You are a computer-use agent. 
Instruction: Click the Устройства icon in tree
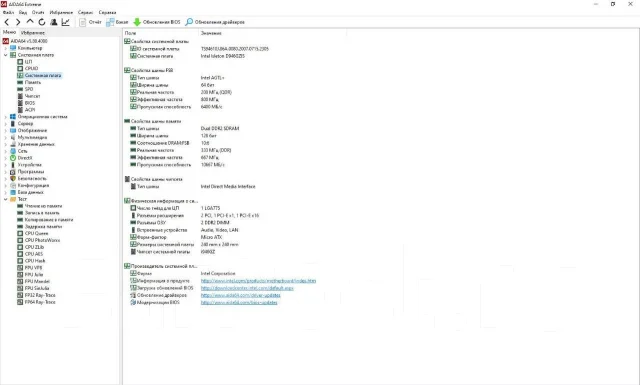pyautogui.click(x=13, y=165)
